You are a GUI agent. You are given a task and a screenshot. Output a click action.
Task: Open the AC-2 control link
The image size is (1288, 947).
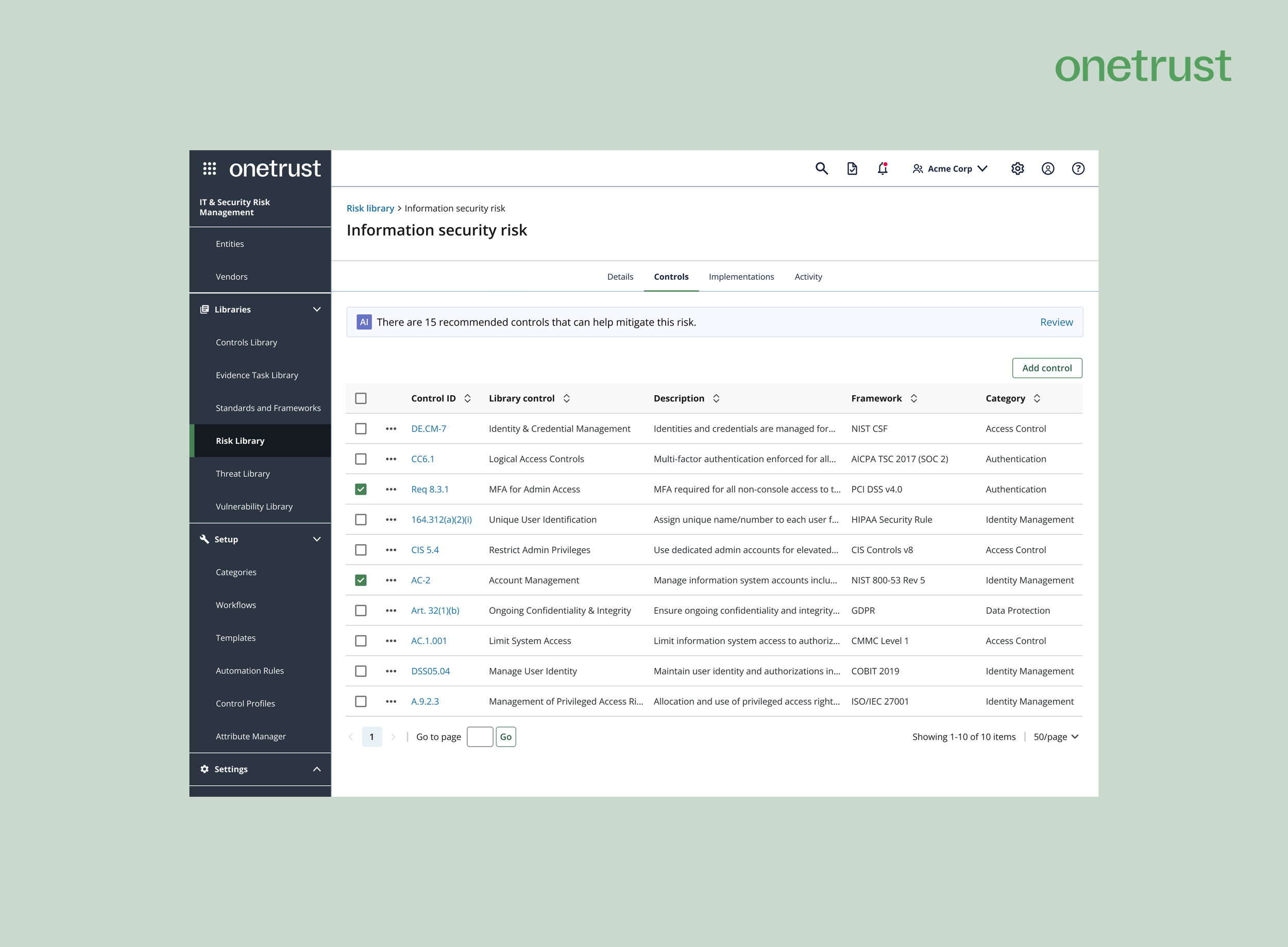tap(420, 580)
